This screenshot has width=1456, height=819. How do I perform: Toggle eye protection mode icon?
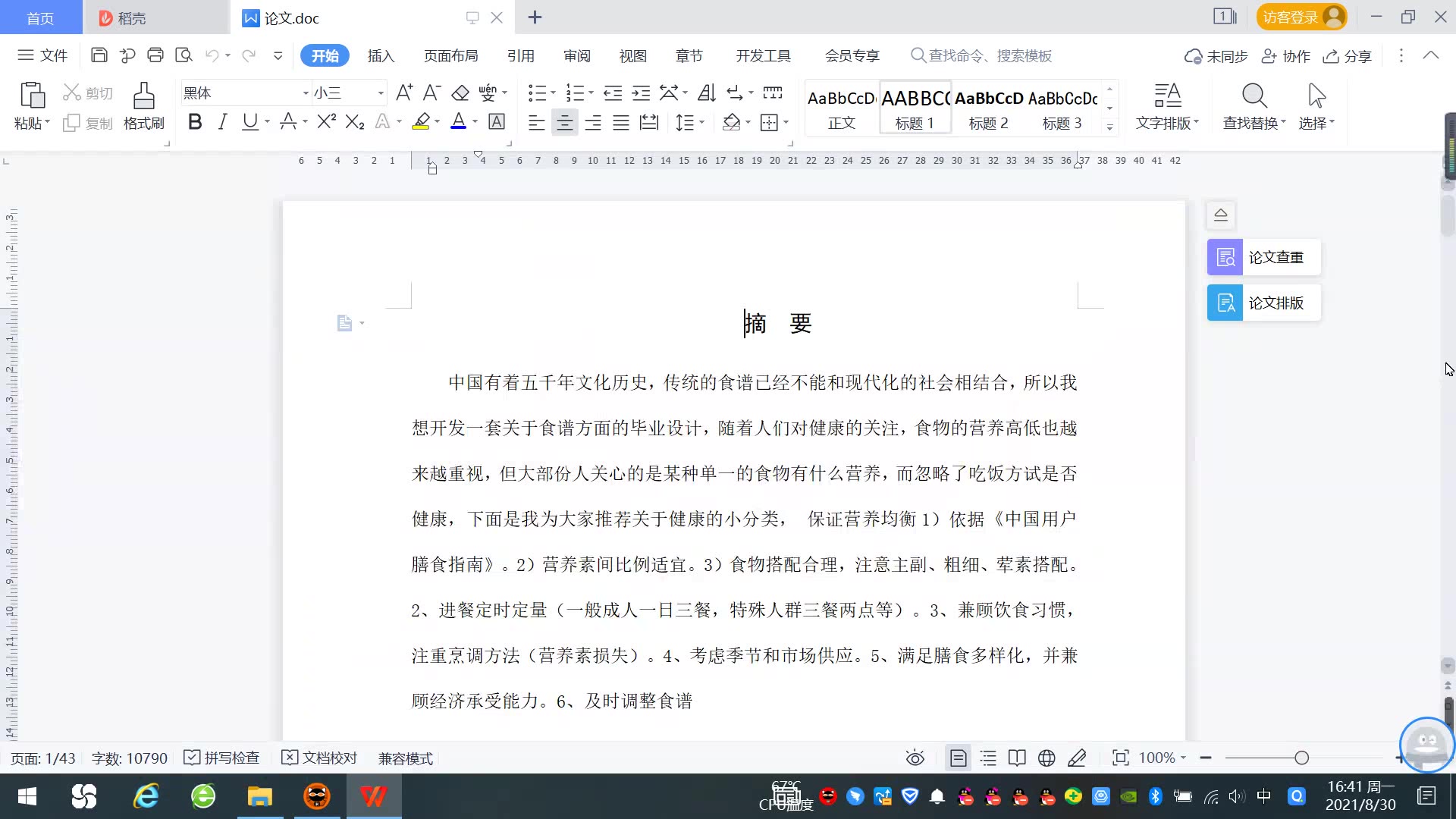click(915, 758)
